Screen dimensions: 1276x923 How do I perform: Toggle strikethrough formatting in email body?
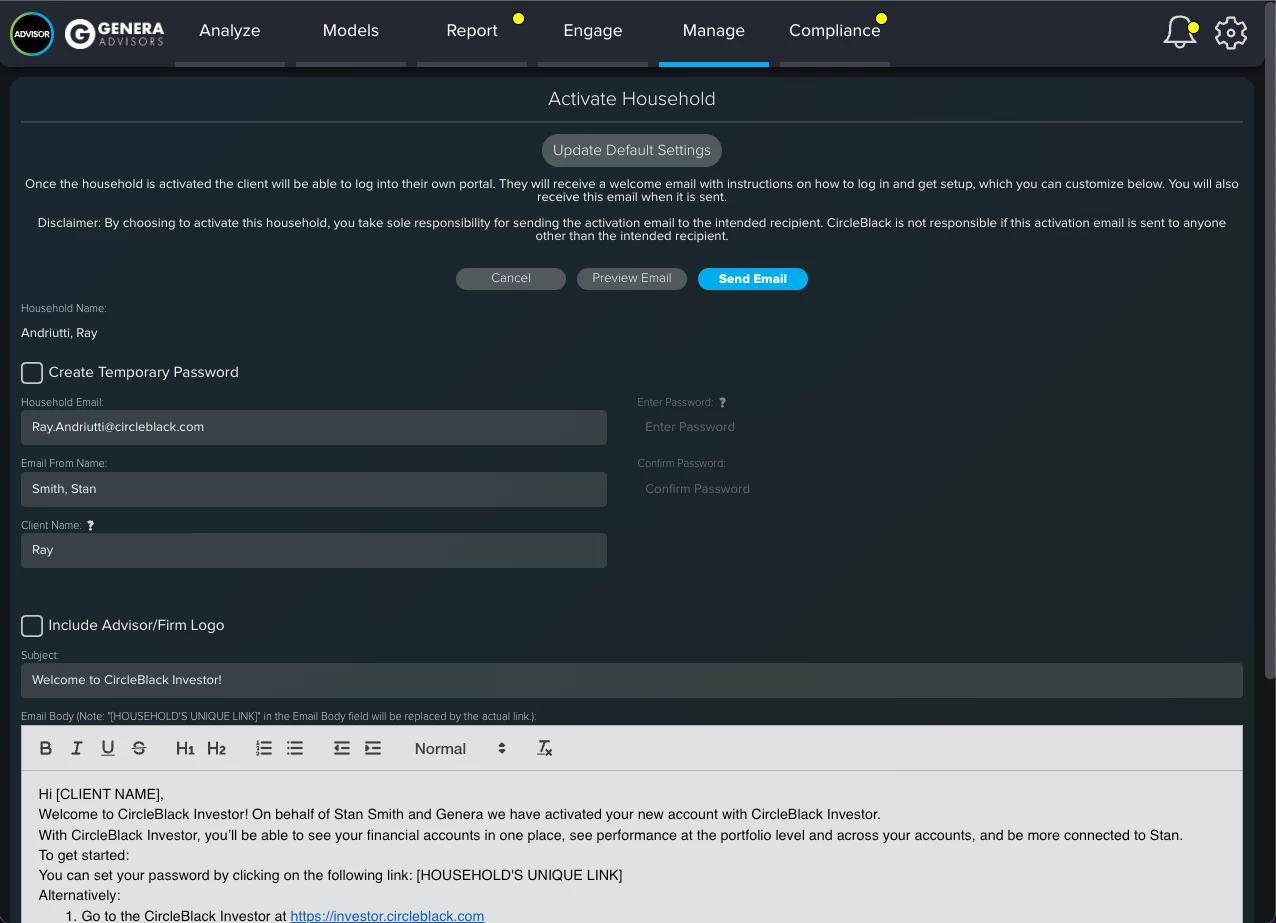click(139, 748)
